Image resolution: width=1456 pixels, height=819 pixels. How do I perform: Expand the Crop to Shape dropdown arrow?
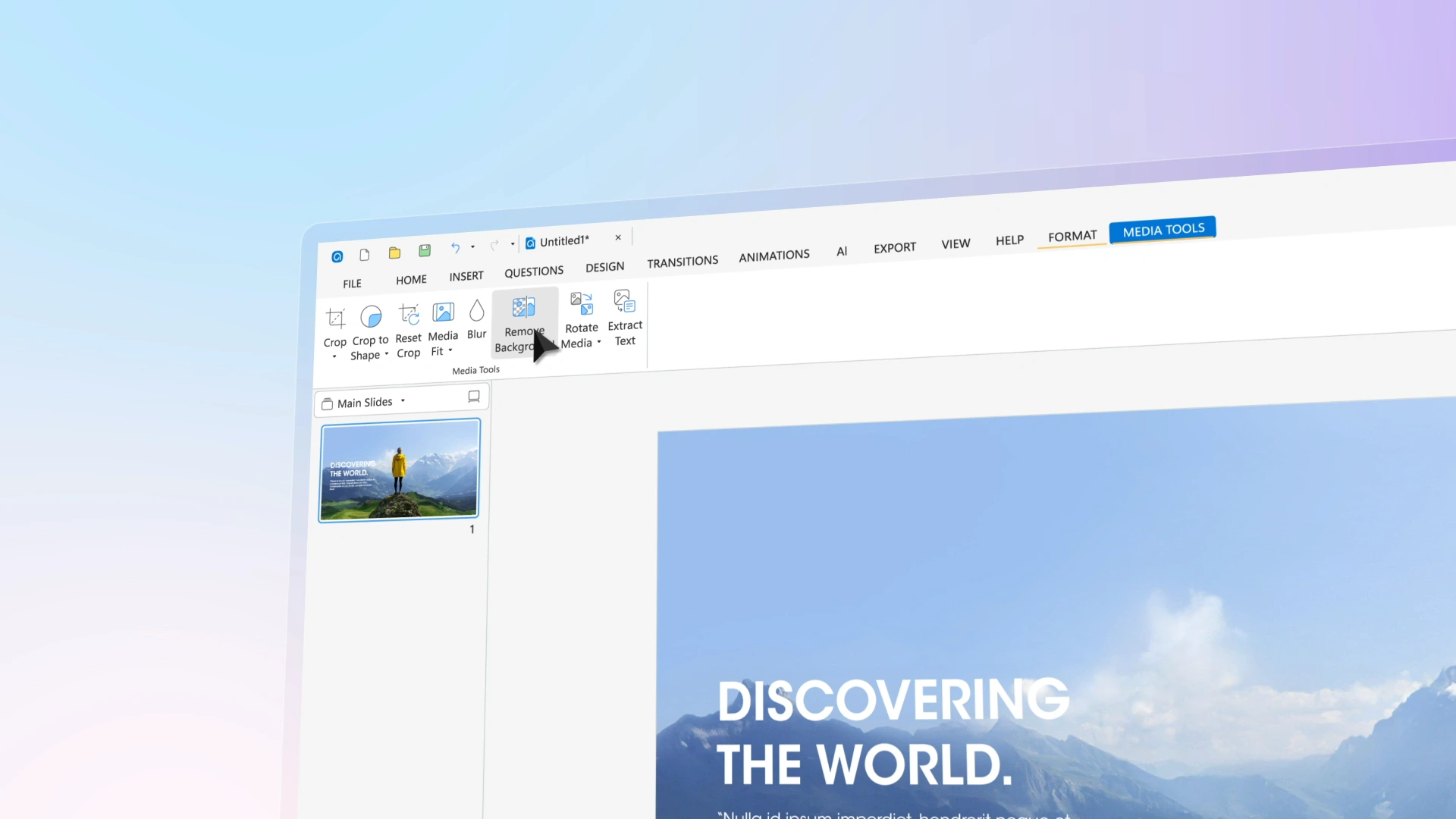pos(387,354)
